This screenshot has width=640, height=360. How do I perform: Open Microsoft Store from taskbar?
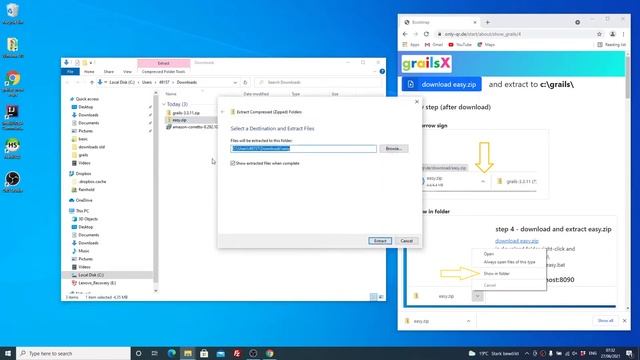(x=204, y=353)
